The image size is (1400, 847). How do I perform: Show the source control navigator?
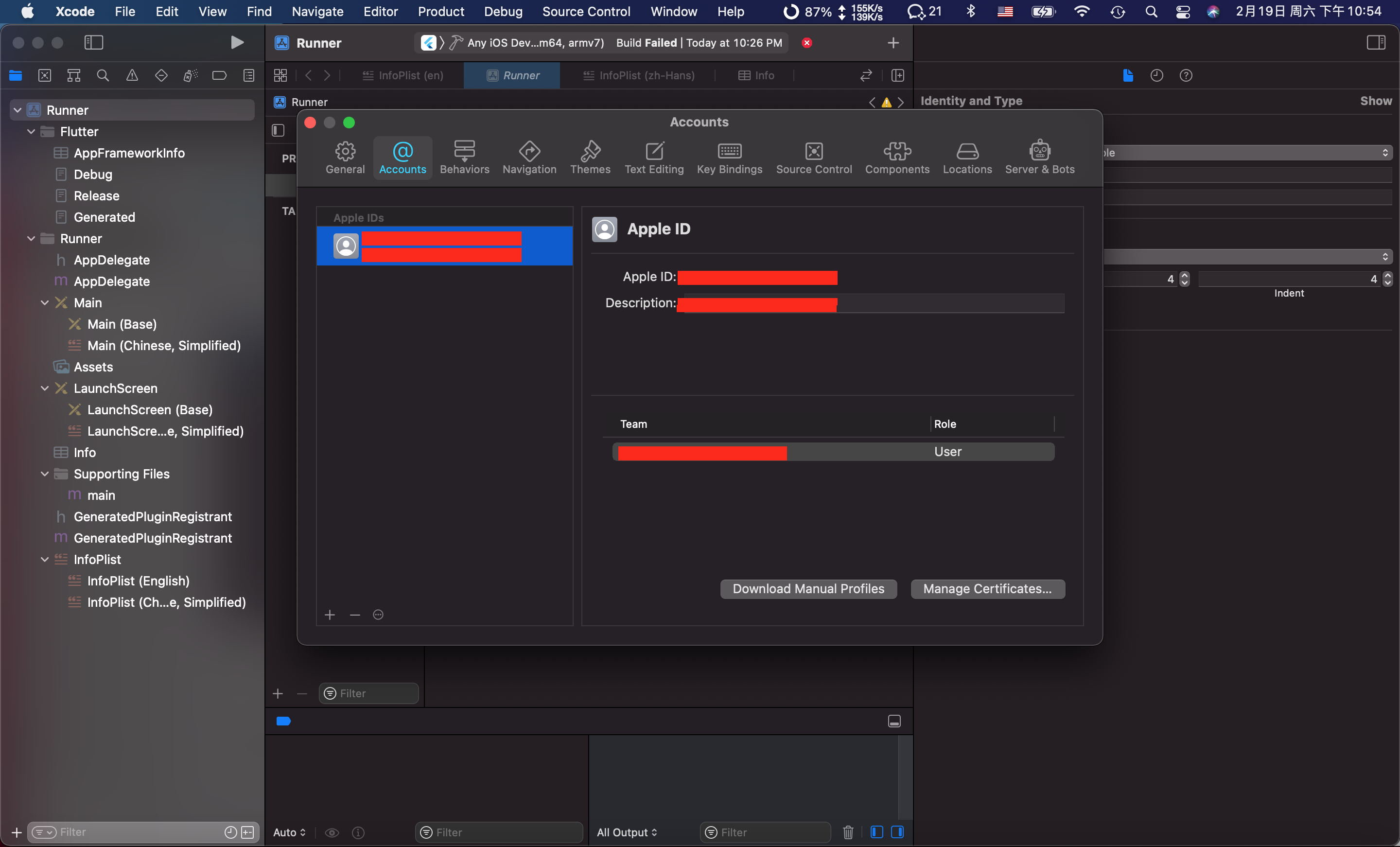point(44,75)
